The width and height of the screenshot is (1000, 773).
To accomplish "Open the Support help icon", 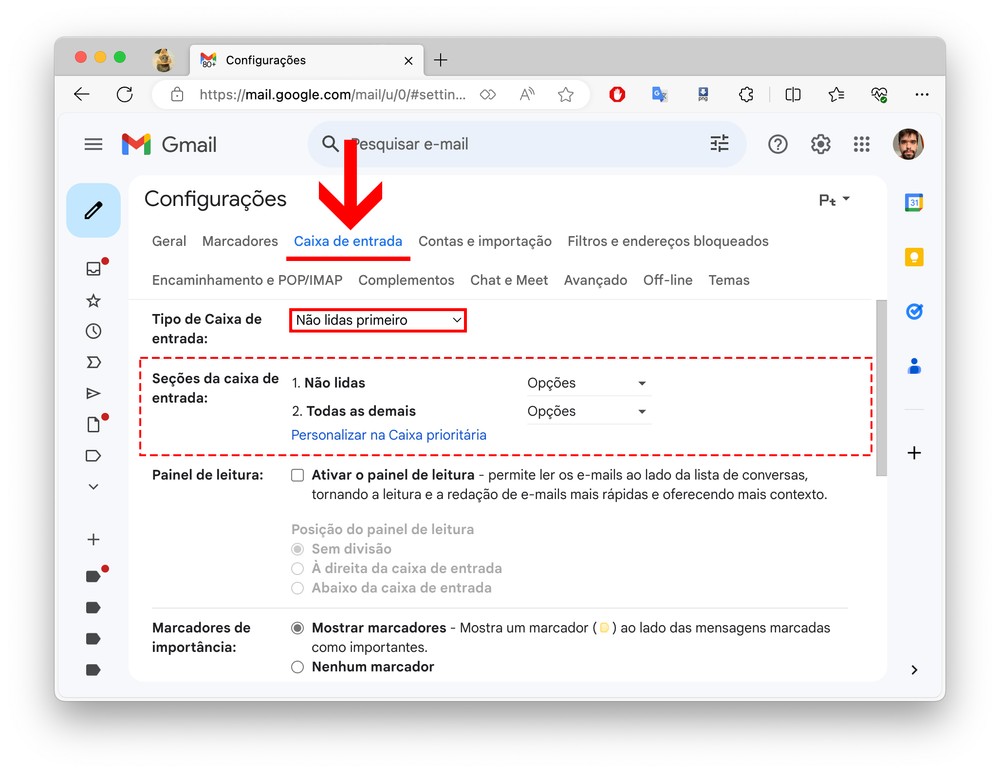I will [x=777, y=144].
